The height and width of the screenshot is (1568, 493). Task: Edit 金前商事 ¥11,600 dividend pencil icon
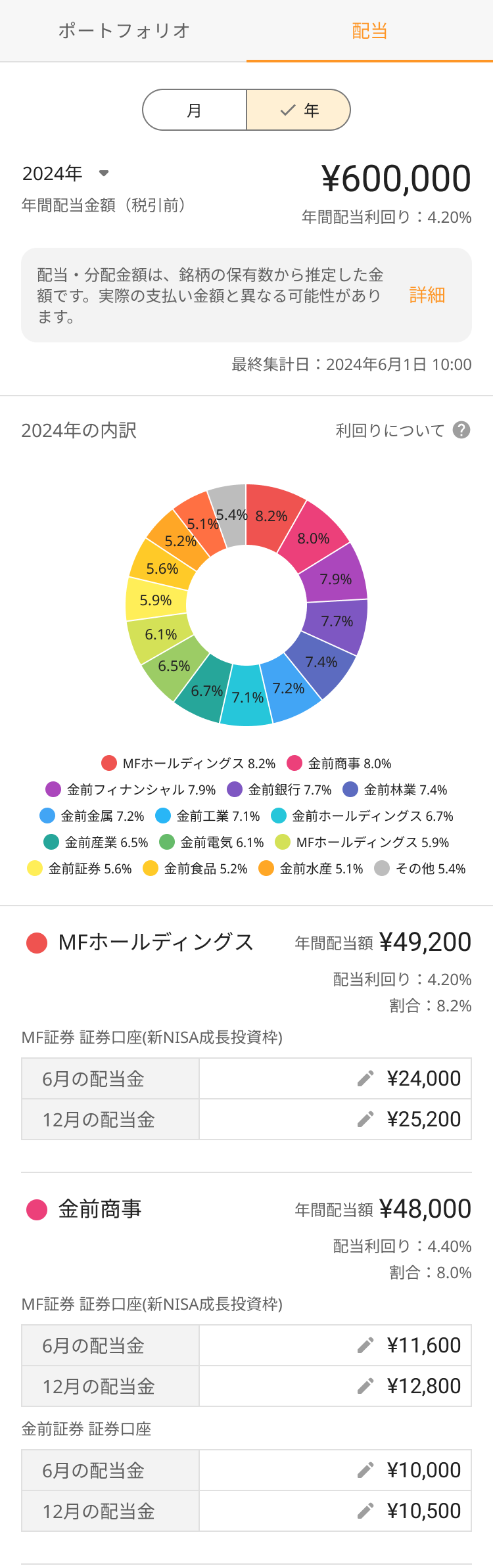point(365,1345)
